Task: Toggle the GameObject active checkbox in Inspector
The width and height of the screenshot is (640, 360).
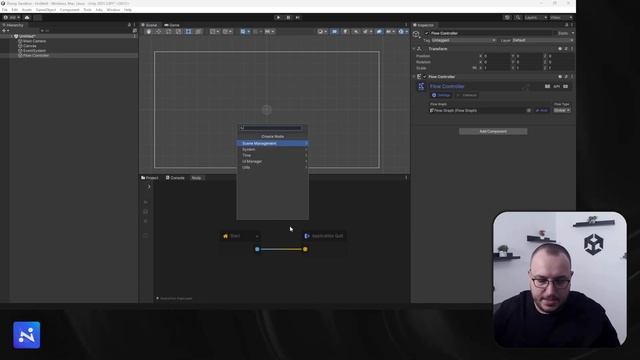Action: (x=427, y=33)
